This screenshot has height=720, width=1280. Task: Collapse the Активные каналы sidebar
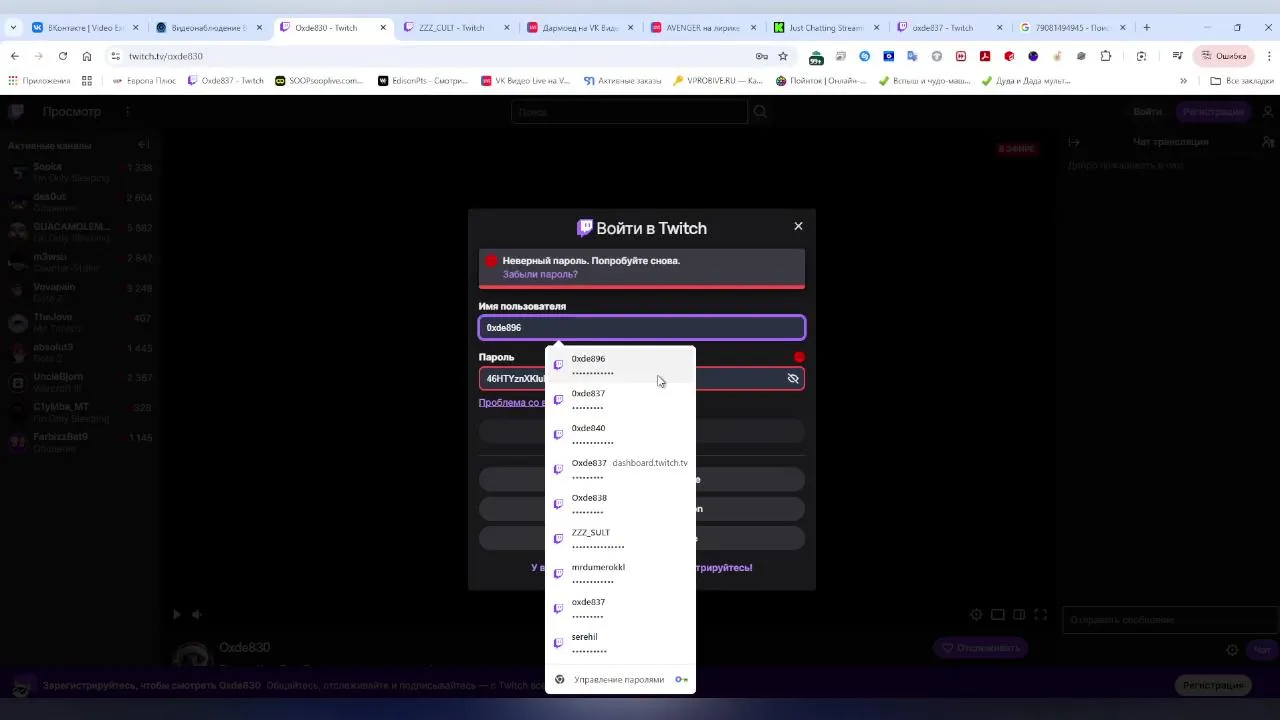click(x=143, y=145)
